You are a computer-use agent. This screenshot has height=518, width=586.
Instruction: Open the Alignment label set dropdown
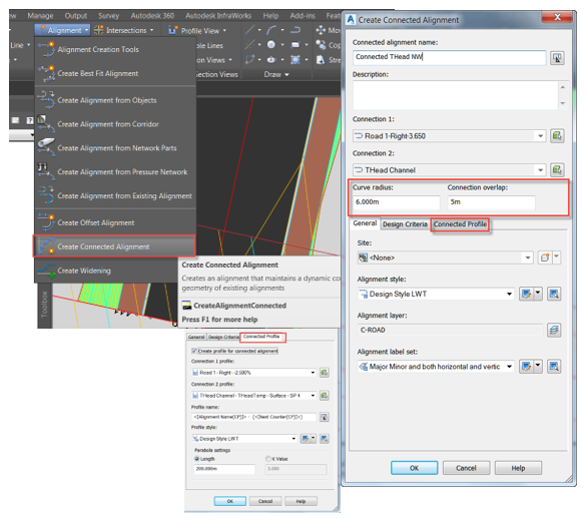tap(509, 367)
